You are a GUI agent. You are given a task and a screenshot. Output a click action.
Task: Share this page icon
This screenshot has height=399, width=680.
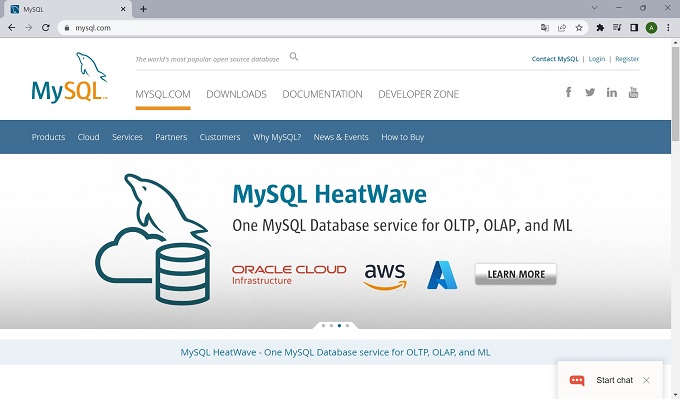[x=562, y=28]
